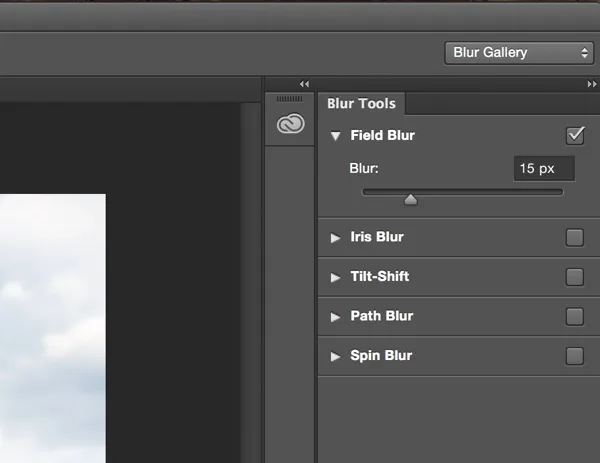Click the sky image on canvas

click(53, 328)
